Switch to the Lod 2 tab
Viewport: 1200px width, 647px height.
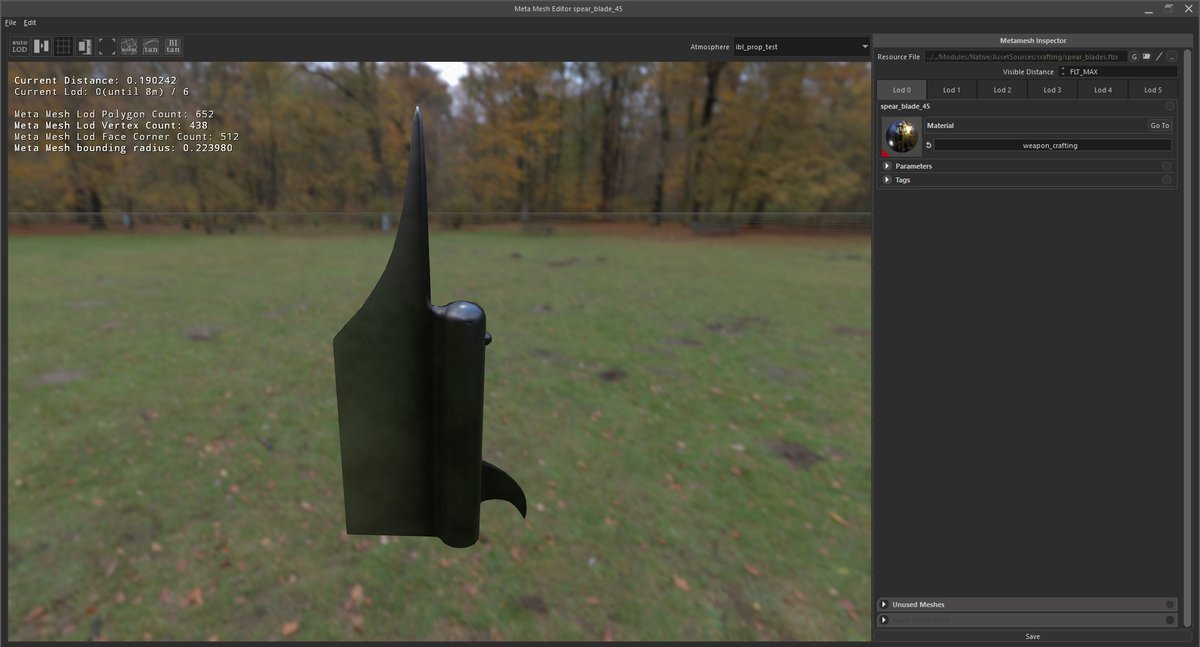pos(1002,90)
